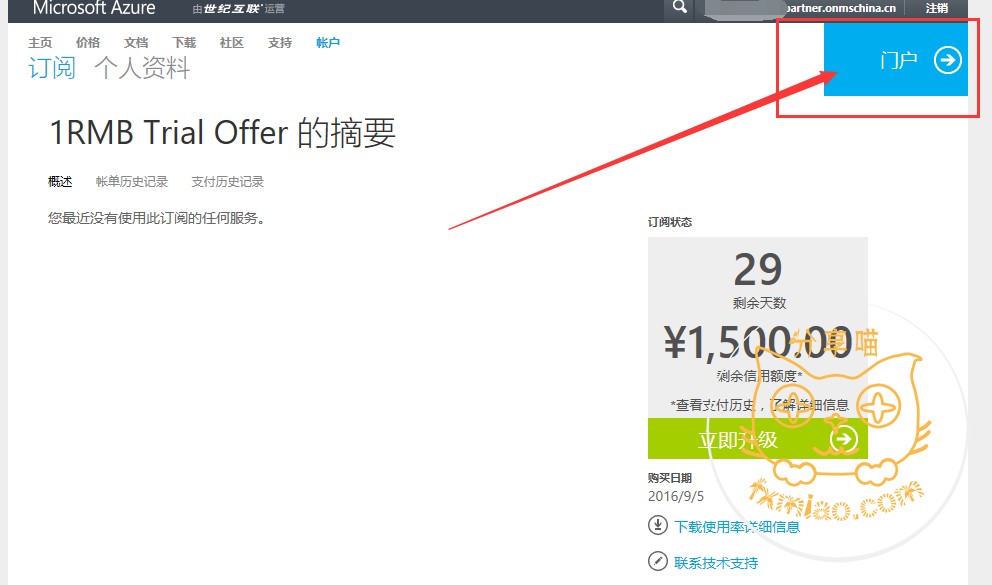
Task: Switch to the 个人资料 section
Action: (x=142, y=68)
